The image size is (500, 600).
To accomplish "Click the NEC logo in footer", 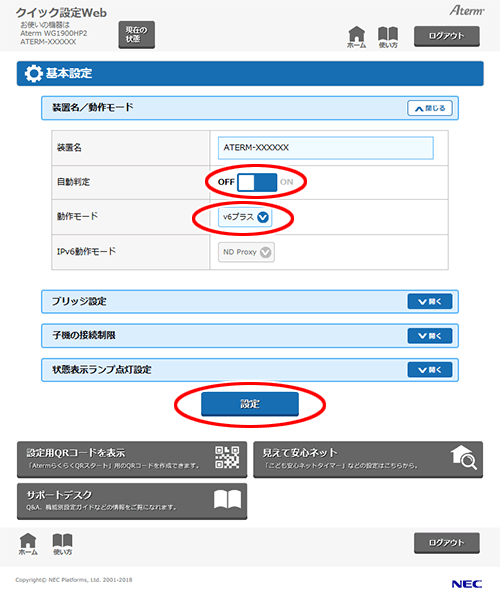I will pos(467,584).
